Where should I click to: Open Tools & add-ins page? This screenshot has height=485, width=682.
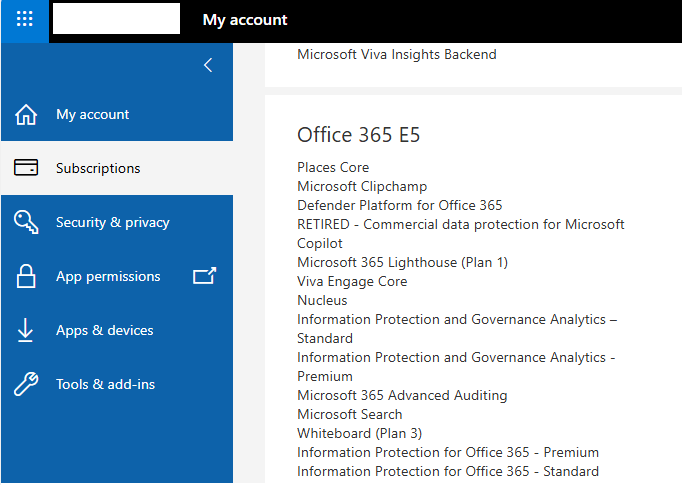[x=117, y=384]
